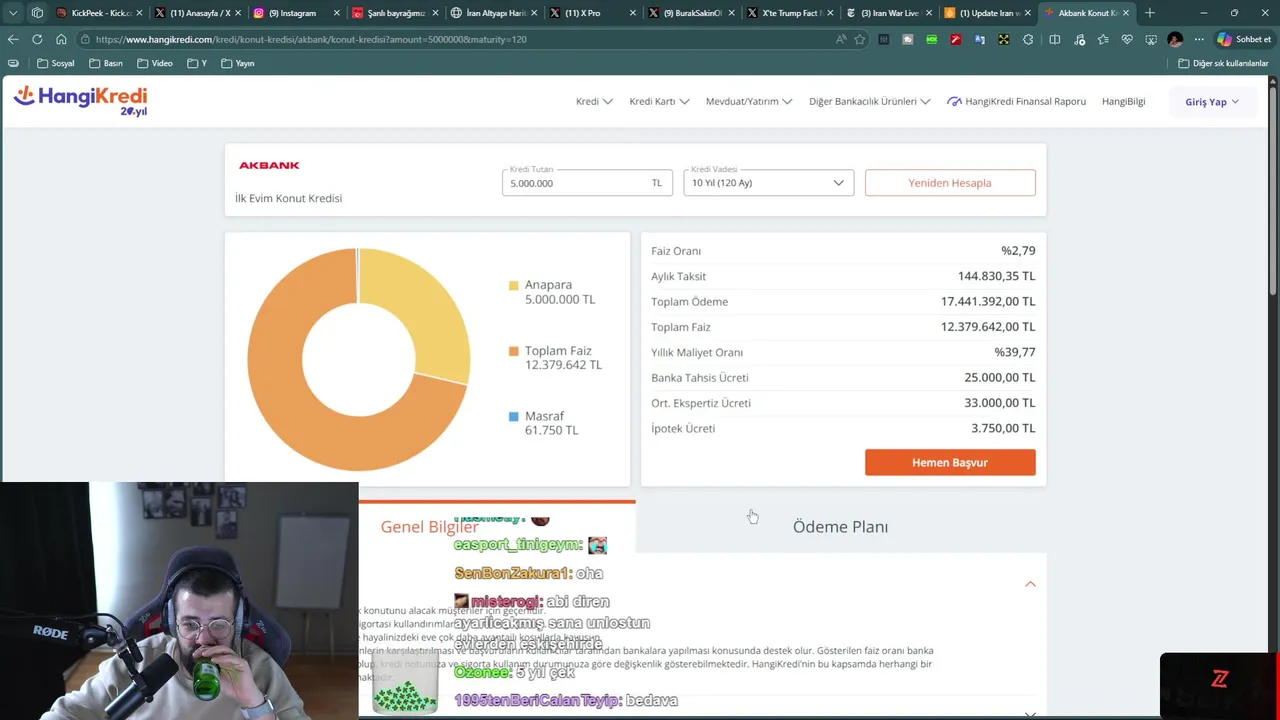Open the Giriş Yap dropdown
Screen dimensions: 1280x720
[x=1212, y=101]
